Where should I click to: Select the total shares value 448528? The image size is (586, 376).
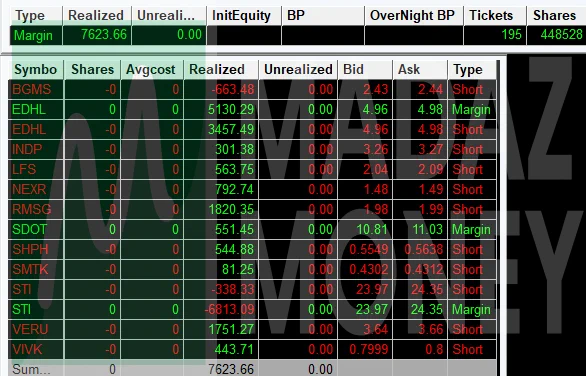pyautogui.click(x=561, y=35)
